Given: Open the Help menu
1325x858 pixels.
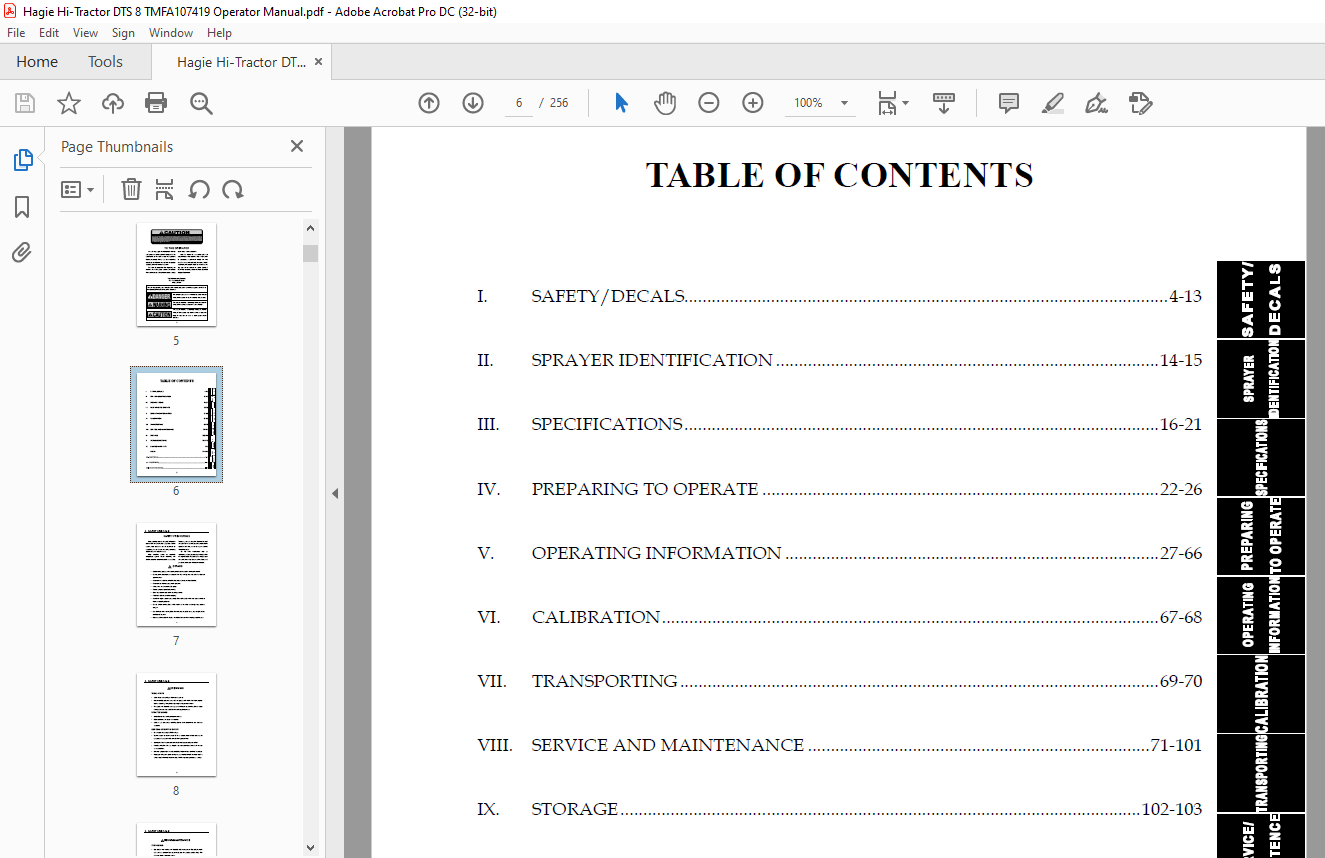Looking at the screenshot, I should pos(219,33).
